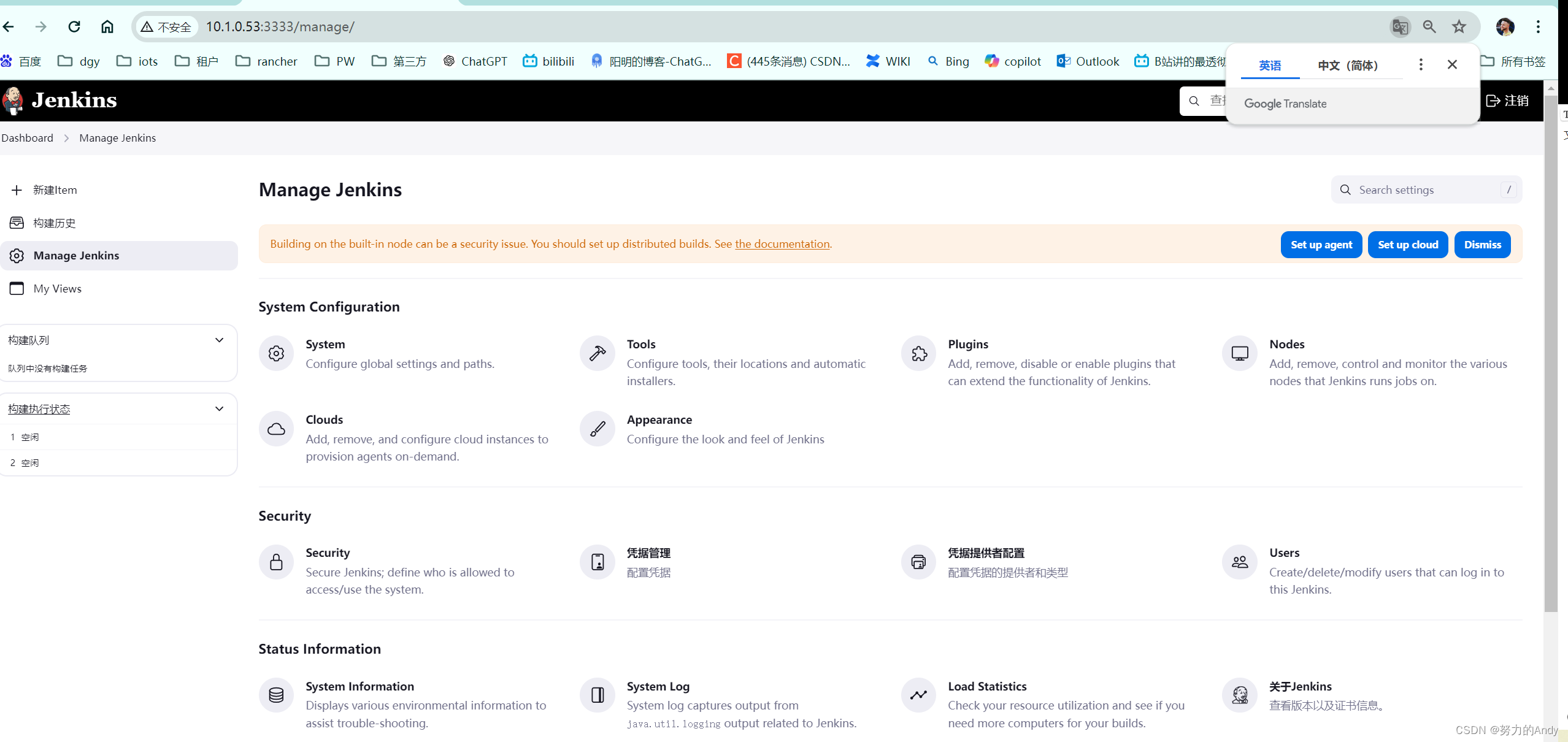Open the bilibili bookmark
Screen dimensions: 1568x742
(x=548, y=61)
